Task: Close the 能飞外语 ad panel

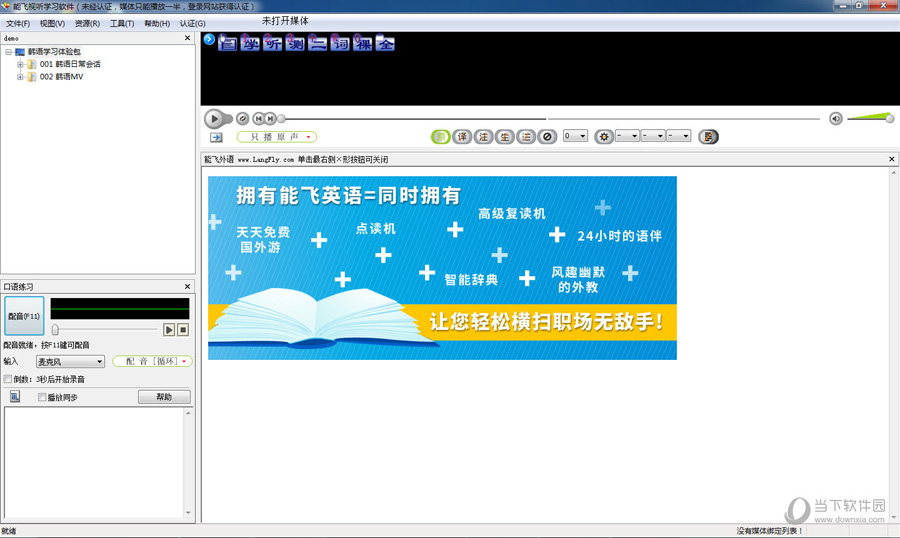Action: coord(892,159)
